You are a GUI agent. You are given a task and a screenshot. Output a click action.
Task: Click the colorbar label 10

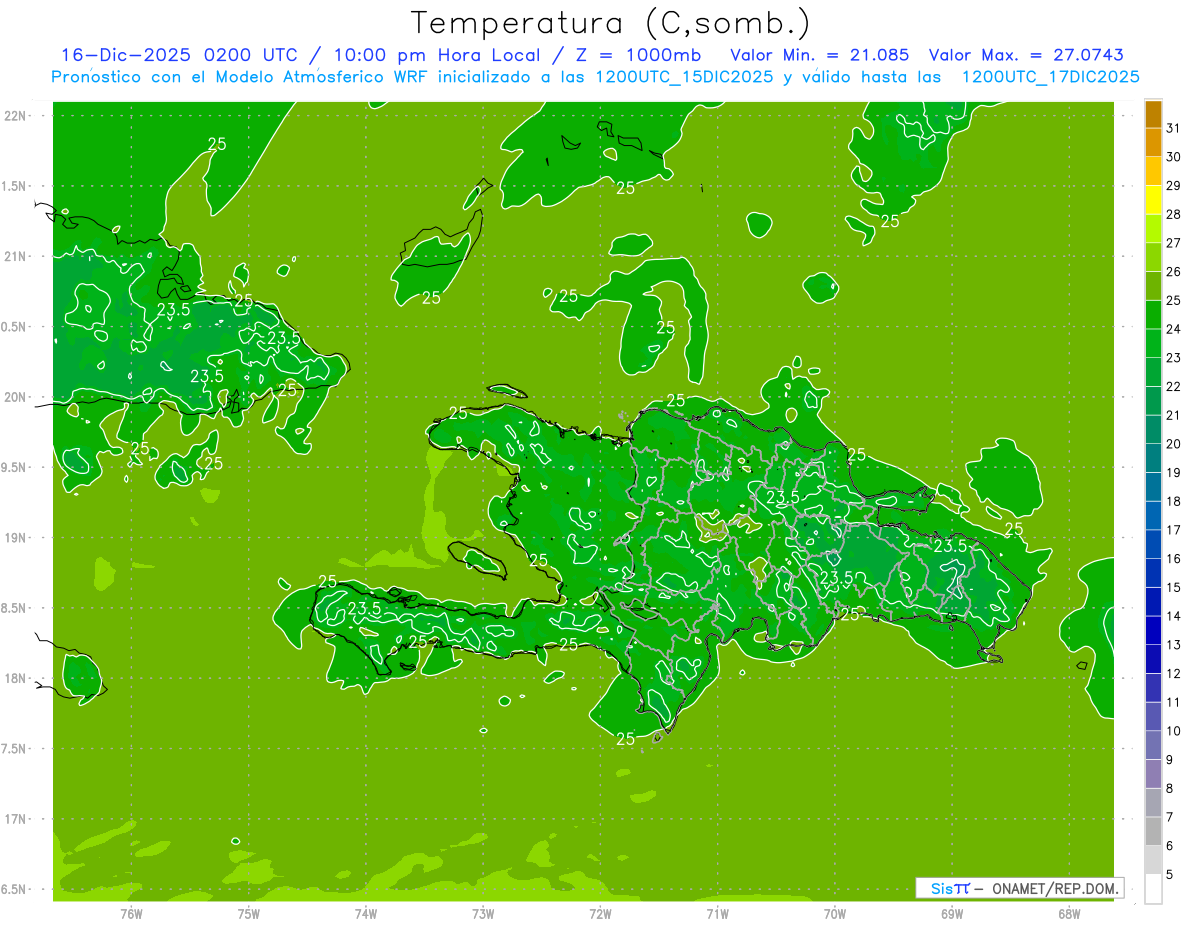pos(1174,731)
